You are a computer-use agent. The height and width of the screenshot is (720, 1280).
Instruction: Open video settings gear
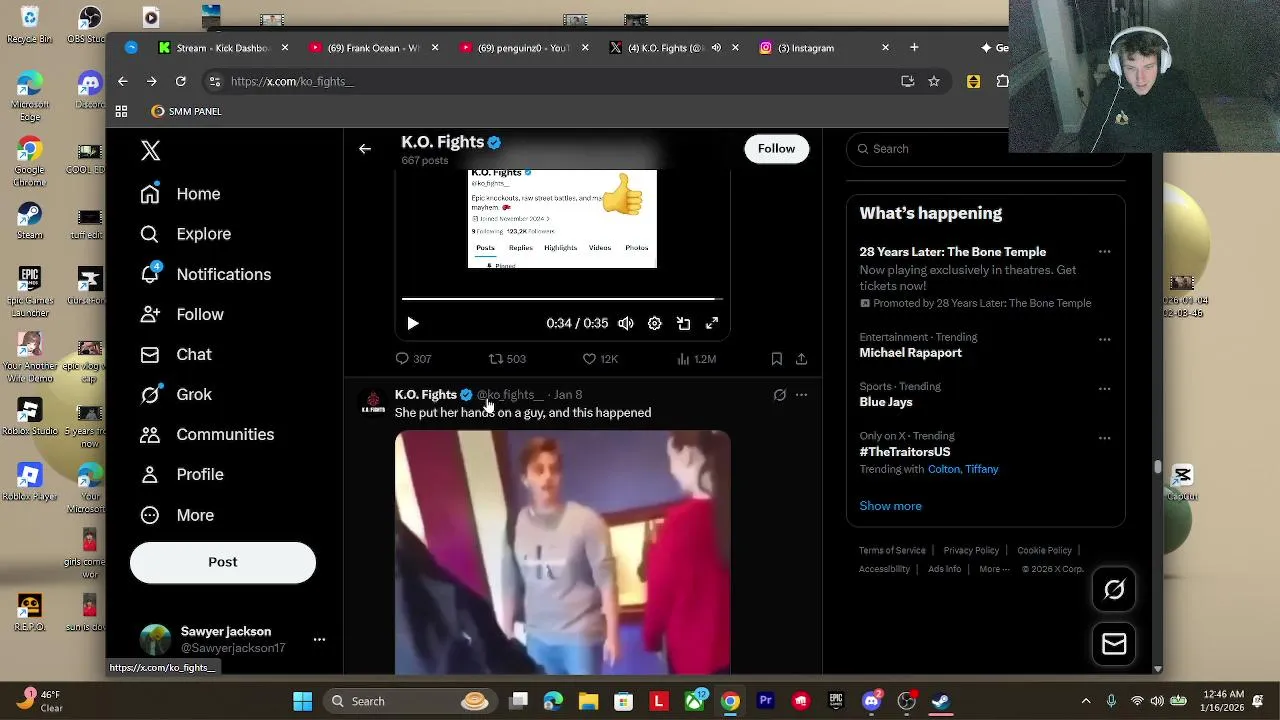[655, 323]
